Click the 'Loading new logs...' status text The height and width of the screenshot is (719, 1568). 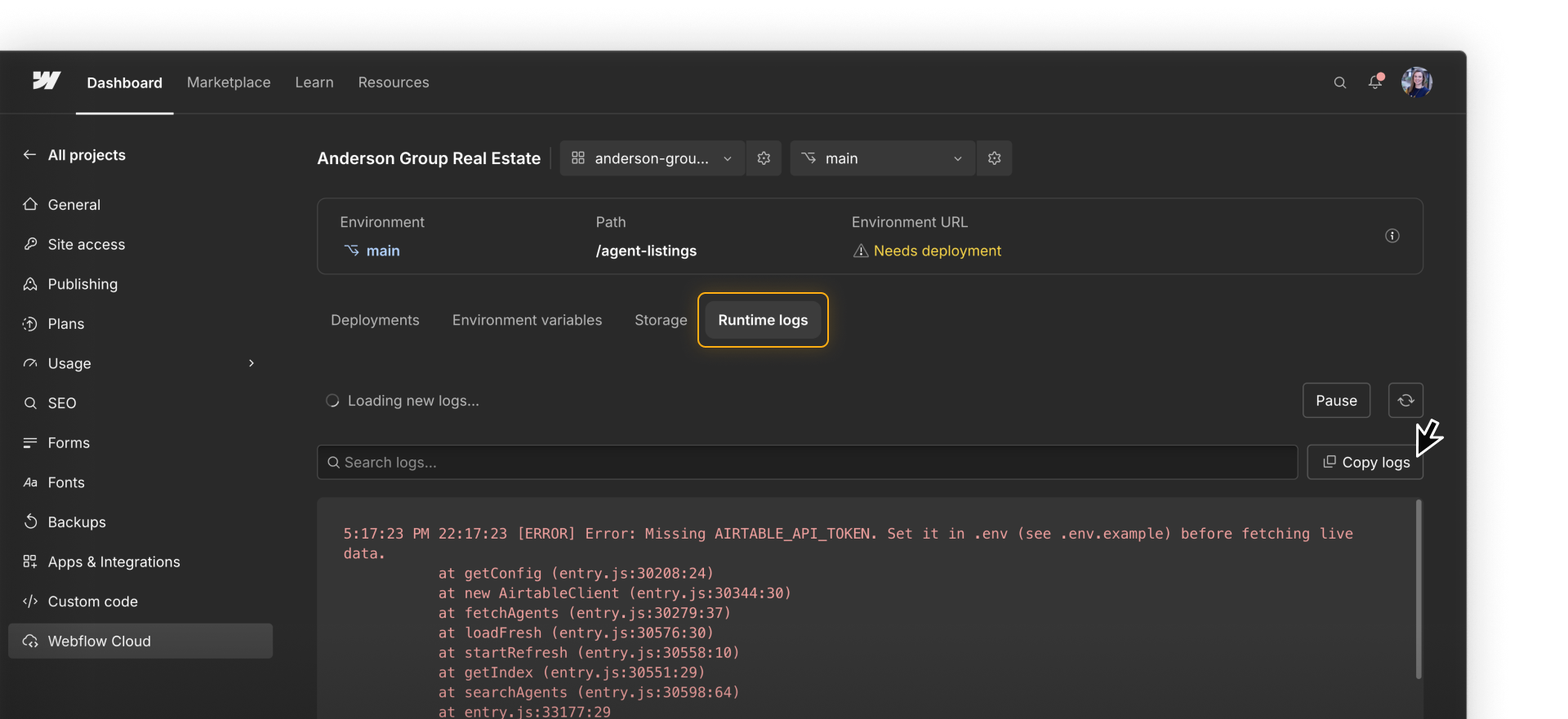(413, 401)
